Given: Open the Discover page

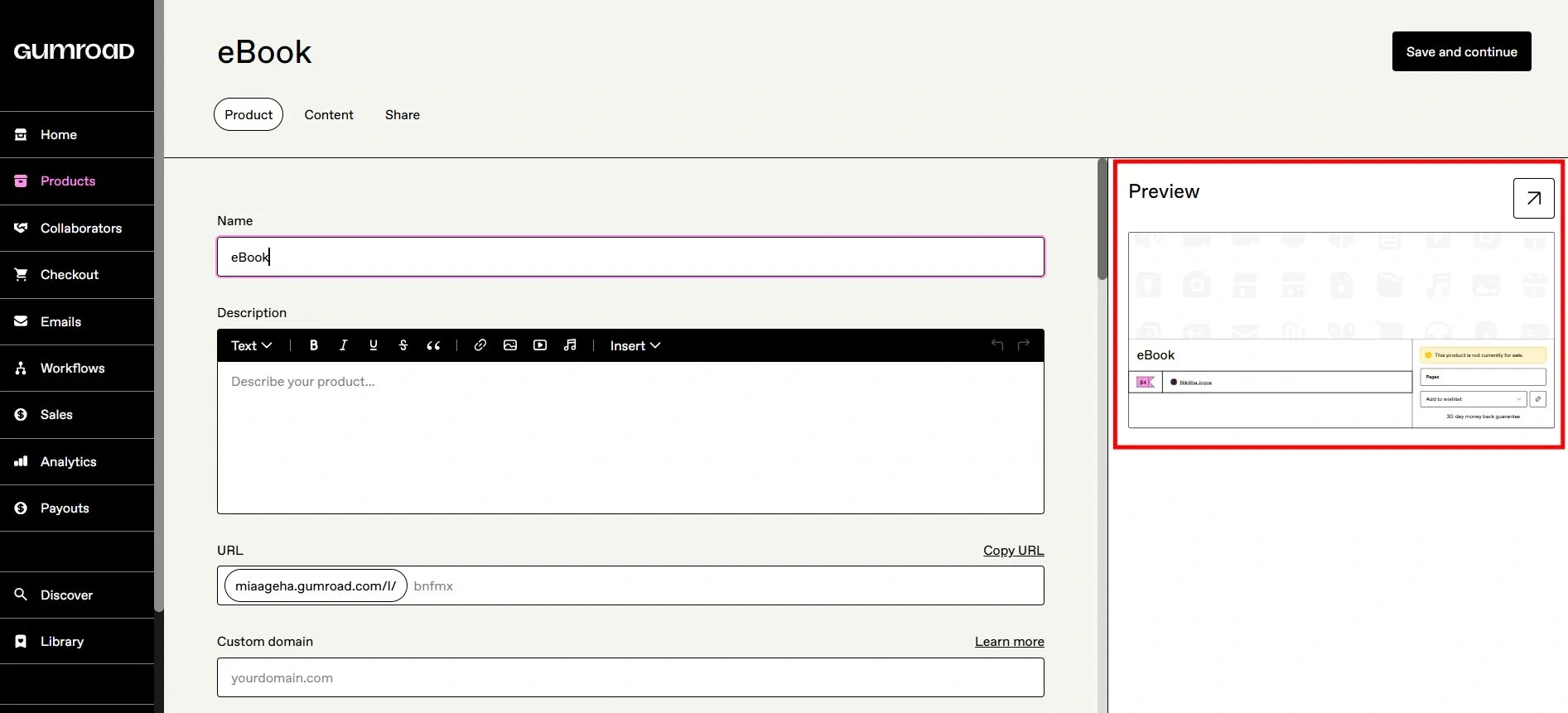Looking at the screenshot, I should pos(77,595).
